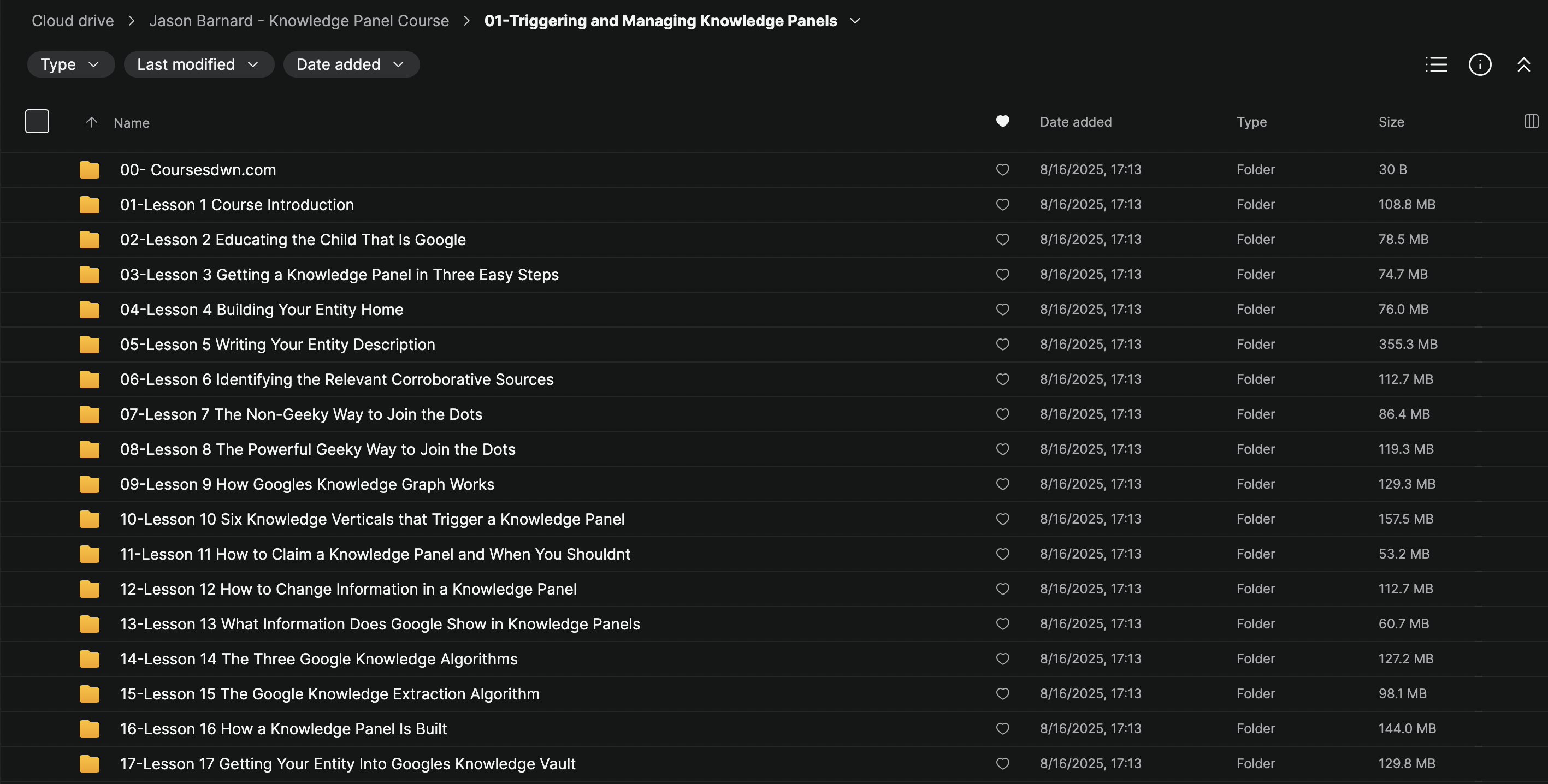Open the folder icon for Lesson 10

(89, 519)
